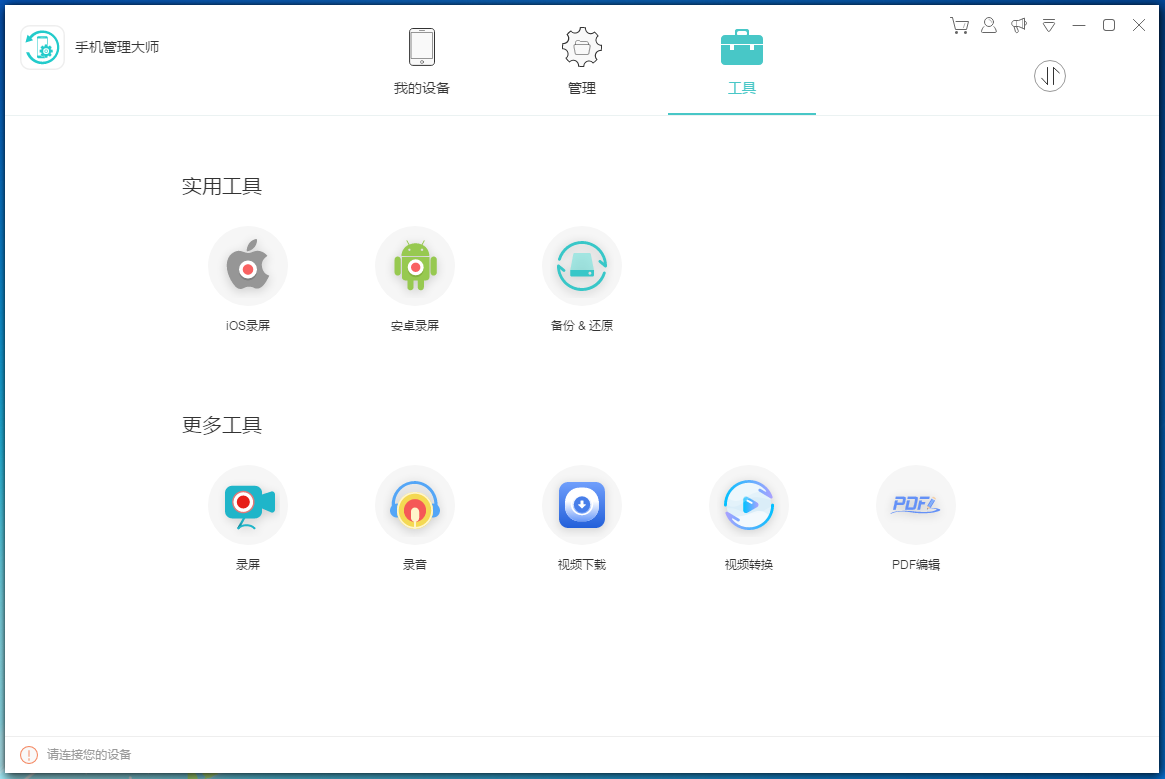Viewport: 1165px width, 779px height.
Task: Click the megaphone announcements icon
Action: [1019, 25]
